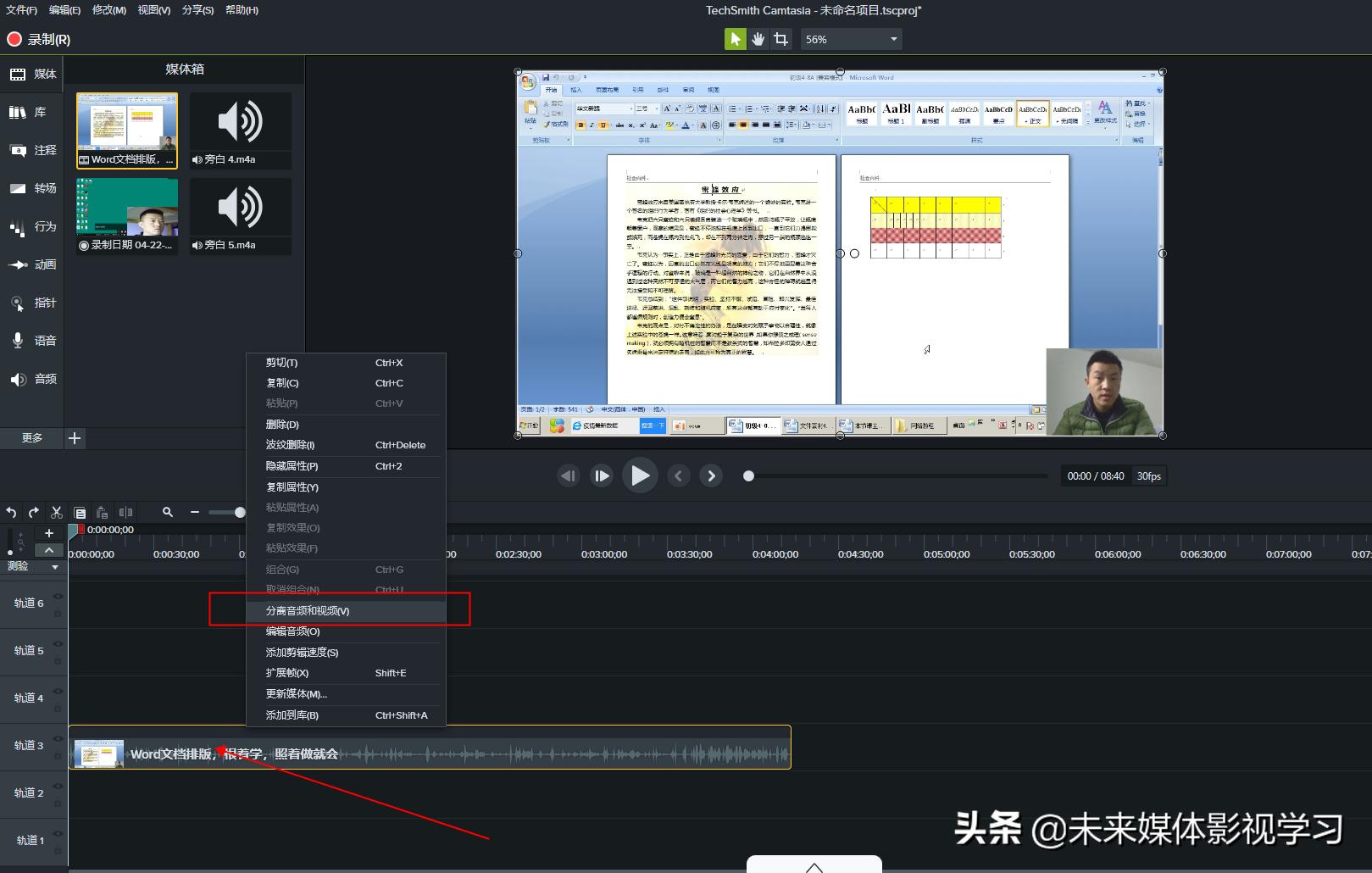1372x873 pixels.
Task: Open the 库 Library panel
Action: [x=32, y=111]
